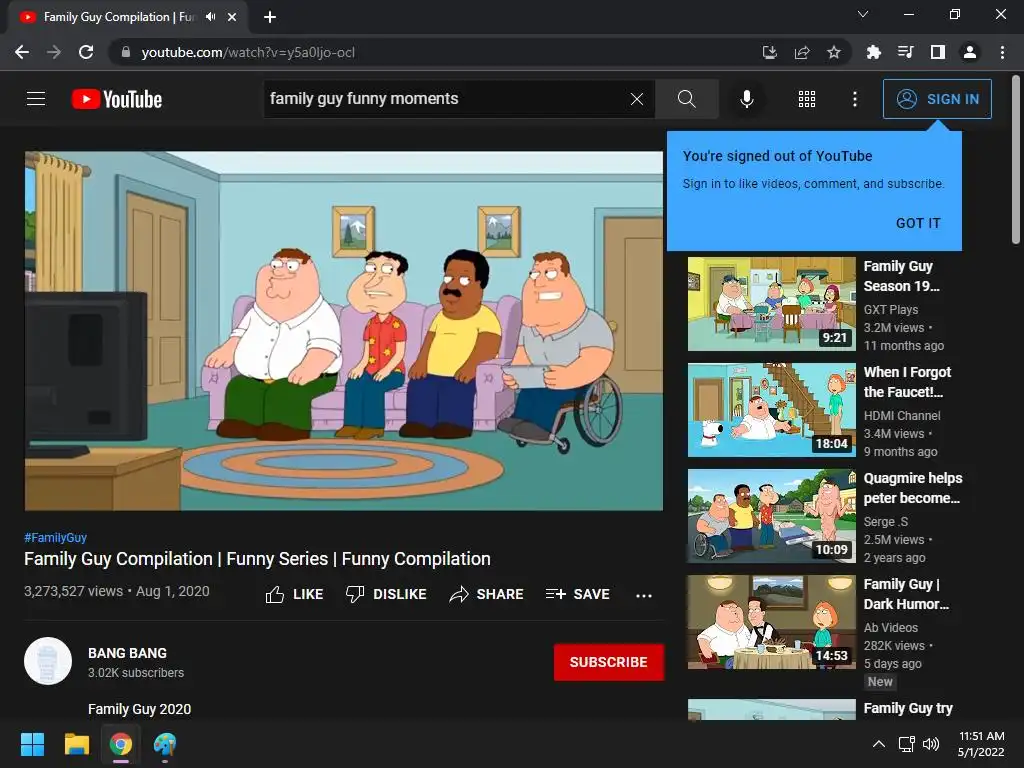Show hidden system tray icons
Screen dimensions: 1024x768
(879, 744)
